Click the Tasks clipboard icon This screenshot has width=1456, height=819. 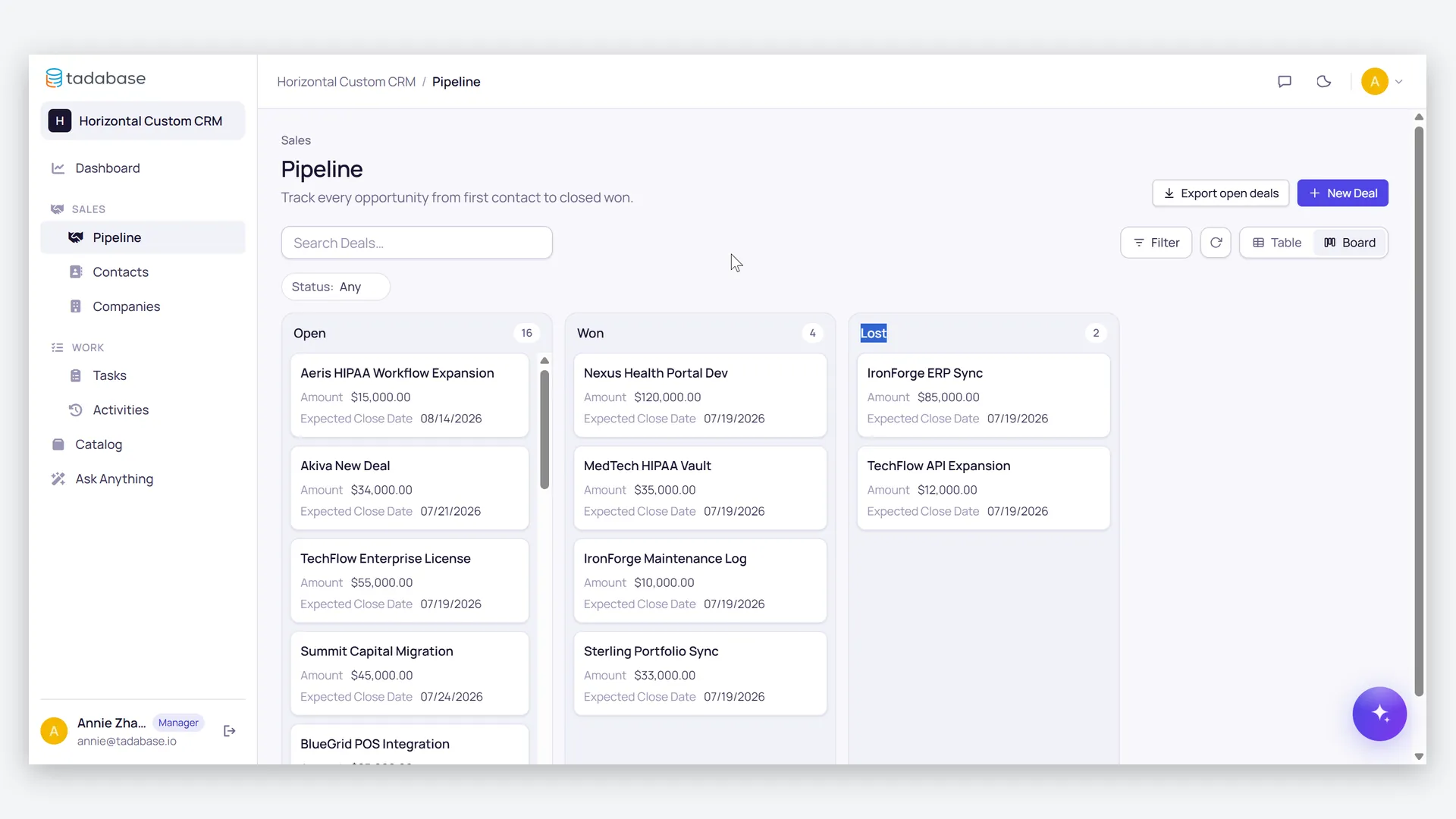coord(76,375)
